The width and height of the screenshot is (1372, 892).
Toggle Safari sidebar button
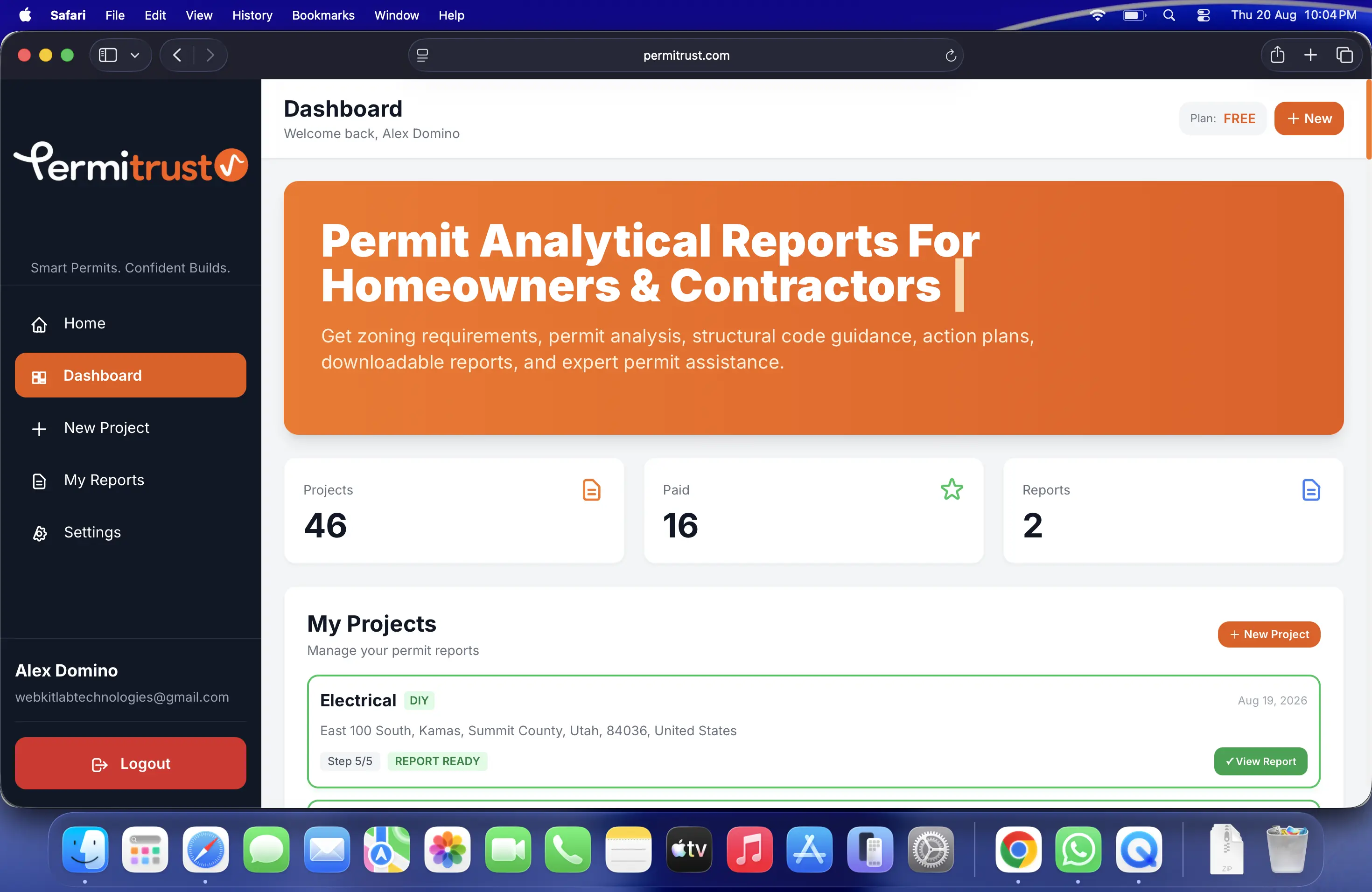click(x=108, y=56)
